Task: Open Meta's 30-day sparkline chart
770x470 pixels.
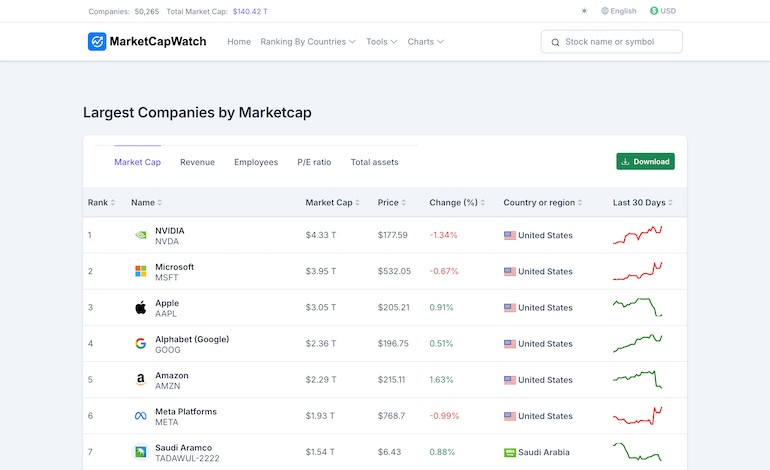Action: point(637,415)
